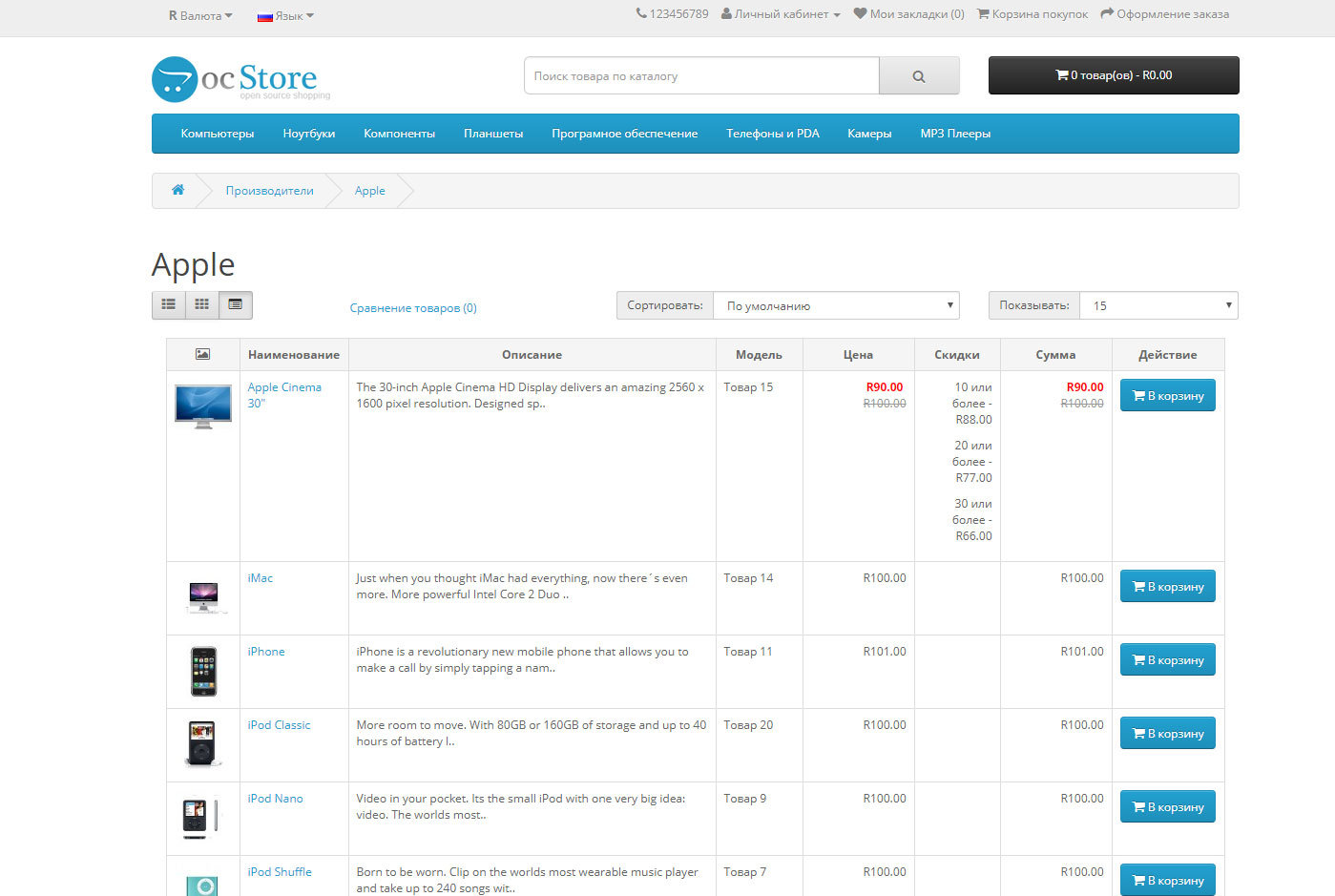Screen dimensions: 1335x896
Task: Open the Камеры menu
Action: tap(869, 134)
